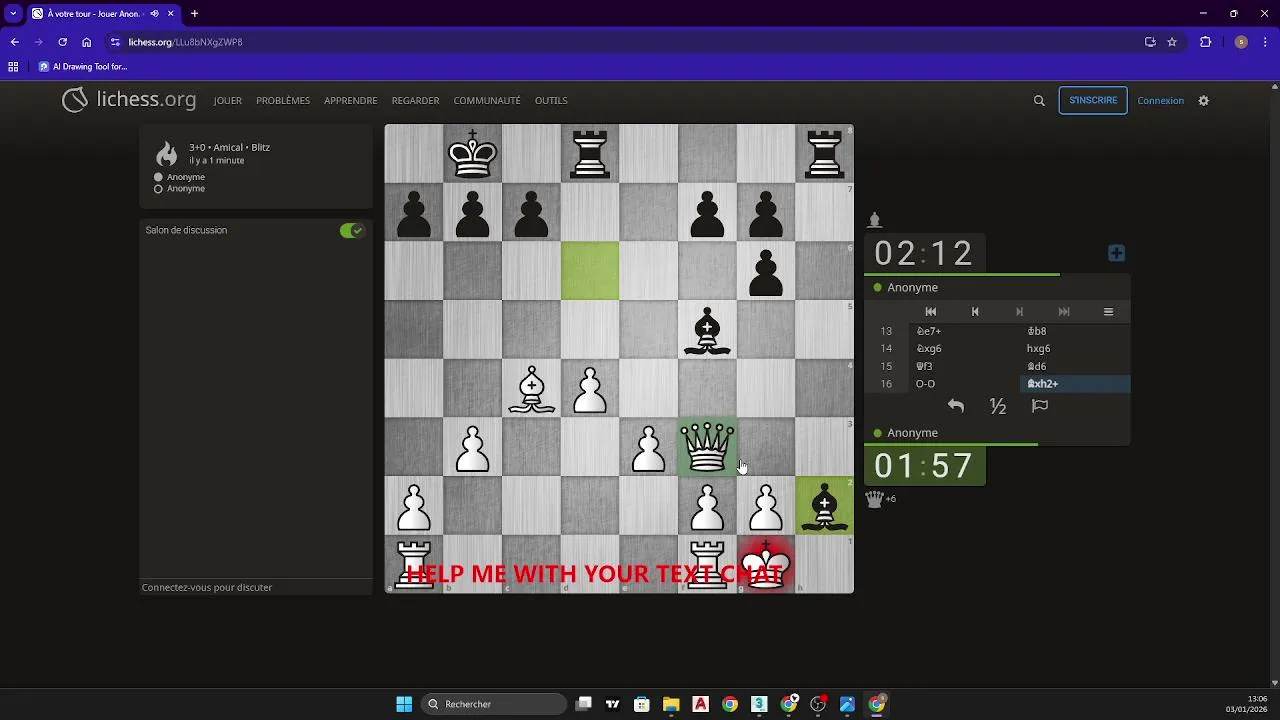1280x720 pixels.
Task: Click the Connexion link
Action: [1161, 101]
